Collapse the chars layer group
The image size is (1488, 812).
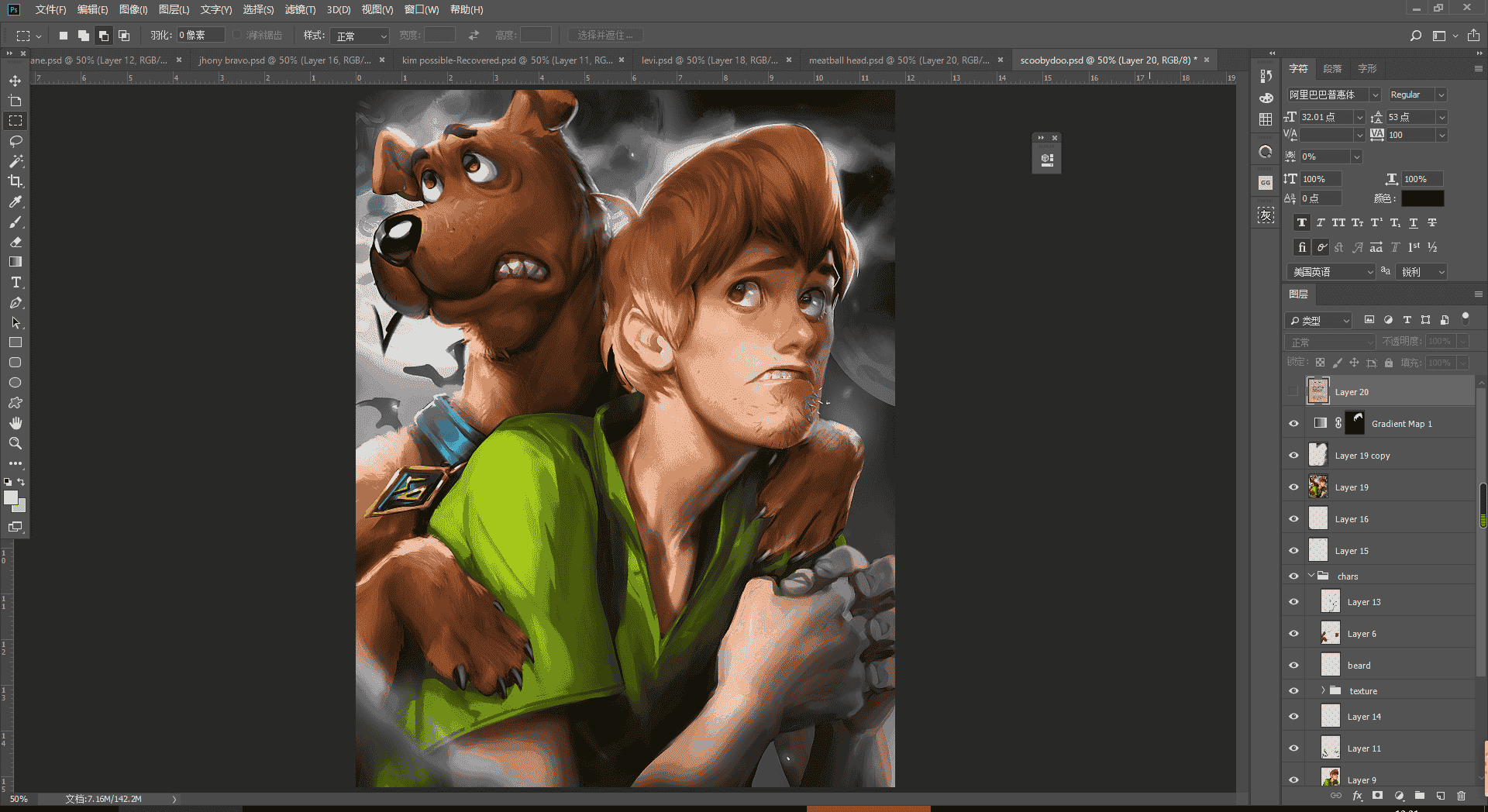click(1311, 576)
